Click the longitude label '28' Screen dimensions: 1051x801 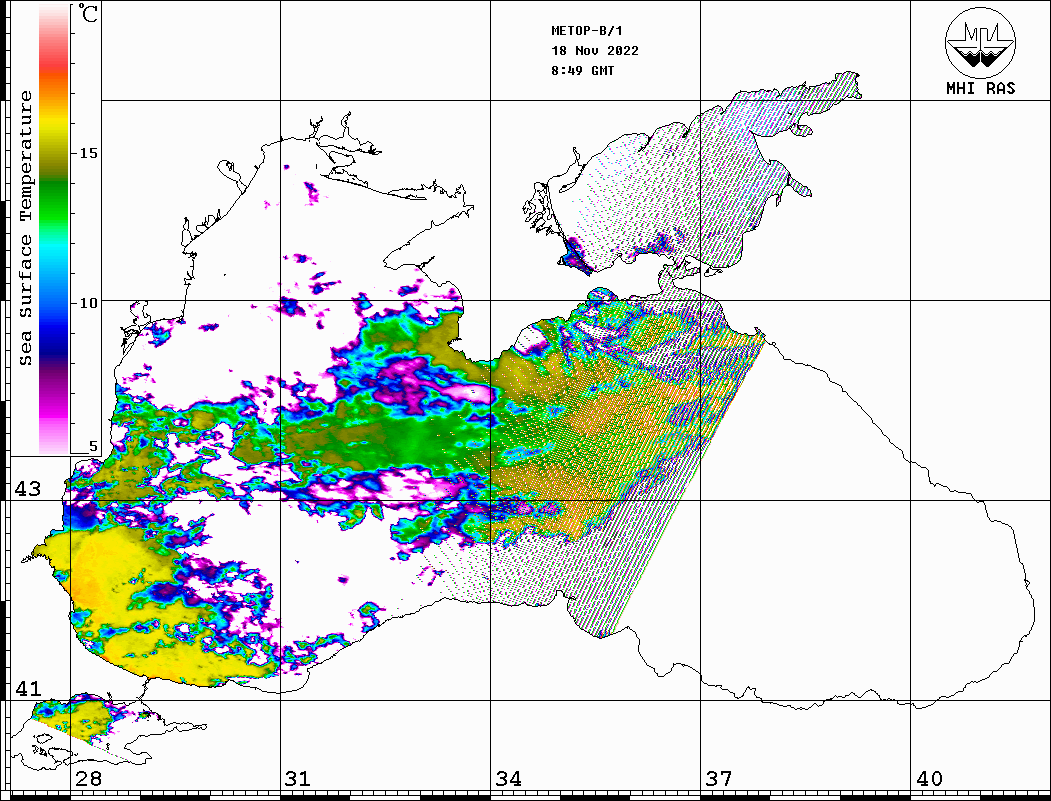point(88,779)
